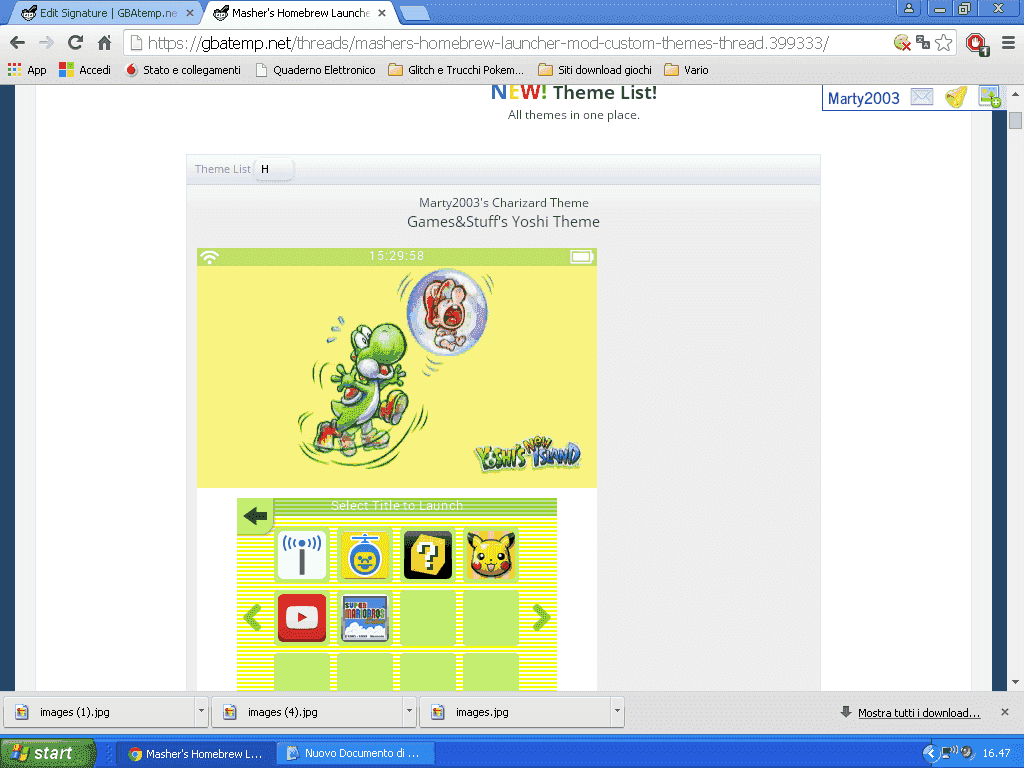
Task: Click the volume icon in system tray
Action: pos(967,753)
